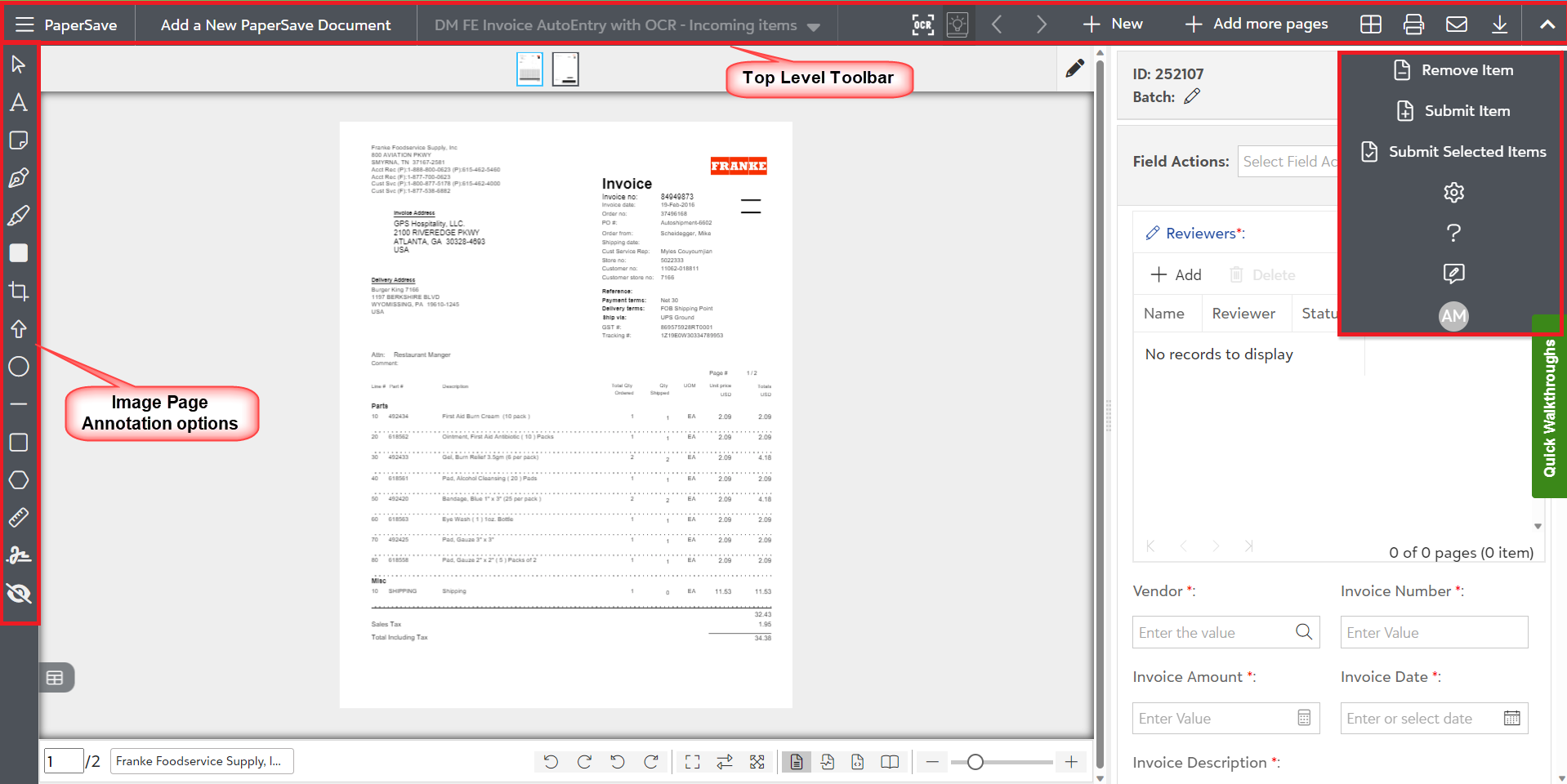Select the crop tool
The width and height of the screenshot is (1567, 784).
[x=18, y=291]
